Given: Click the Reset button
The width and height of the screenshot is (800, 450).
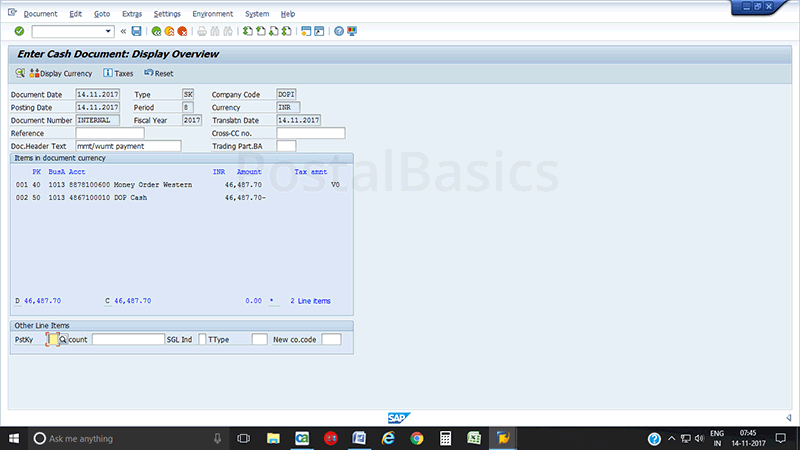Looking at the screenshot, I should 159,73.
